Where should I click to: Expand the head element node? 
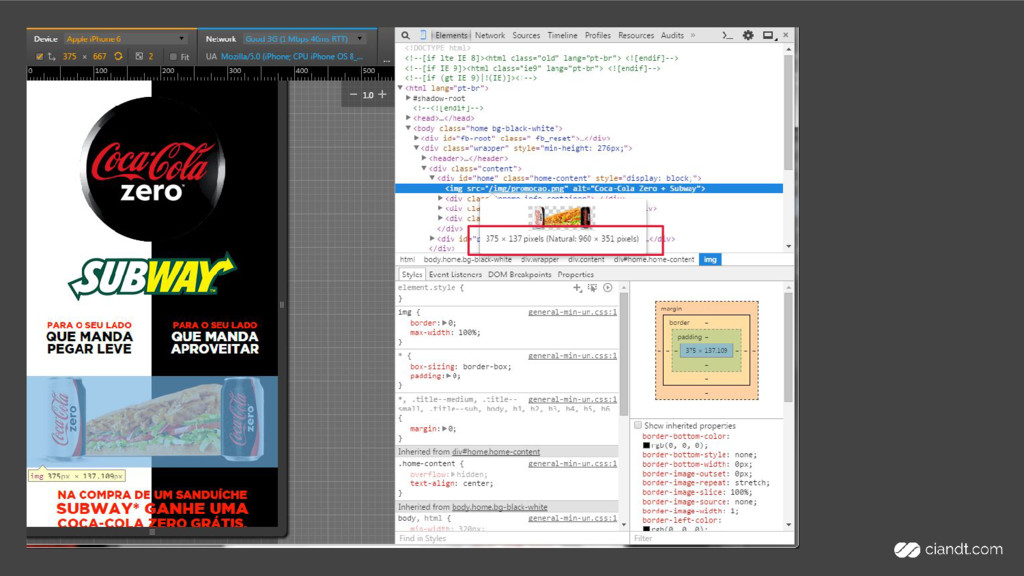408,118
